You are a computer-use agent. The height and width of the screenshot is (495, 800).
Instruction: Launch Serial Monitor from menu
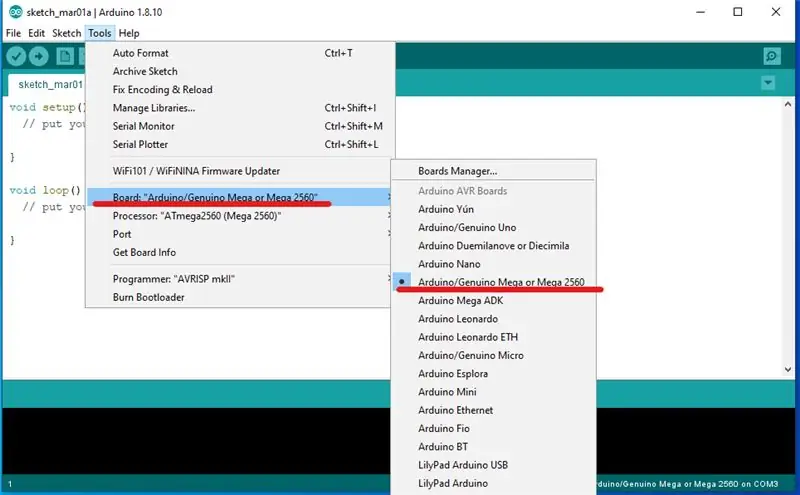pos(240,126)
